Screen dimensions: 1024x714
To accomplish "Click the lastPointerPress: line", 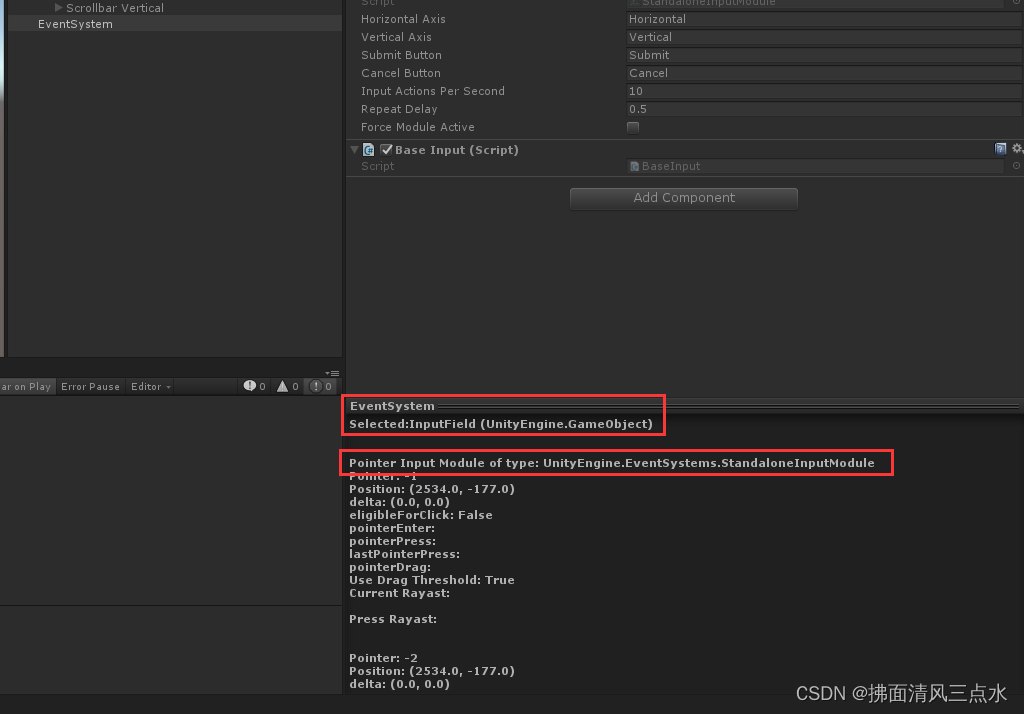I will click(x=404, y=554).
